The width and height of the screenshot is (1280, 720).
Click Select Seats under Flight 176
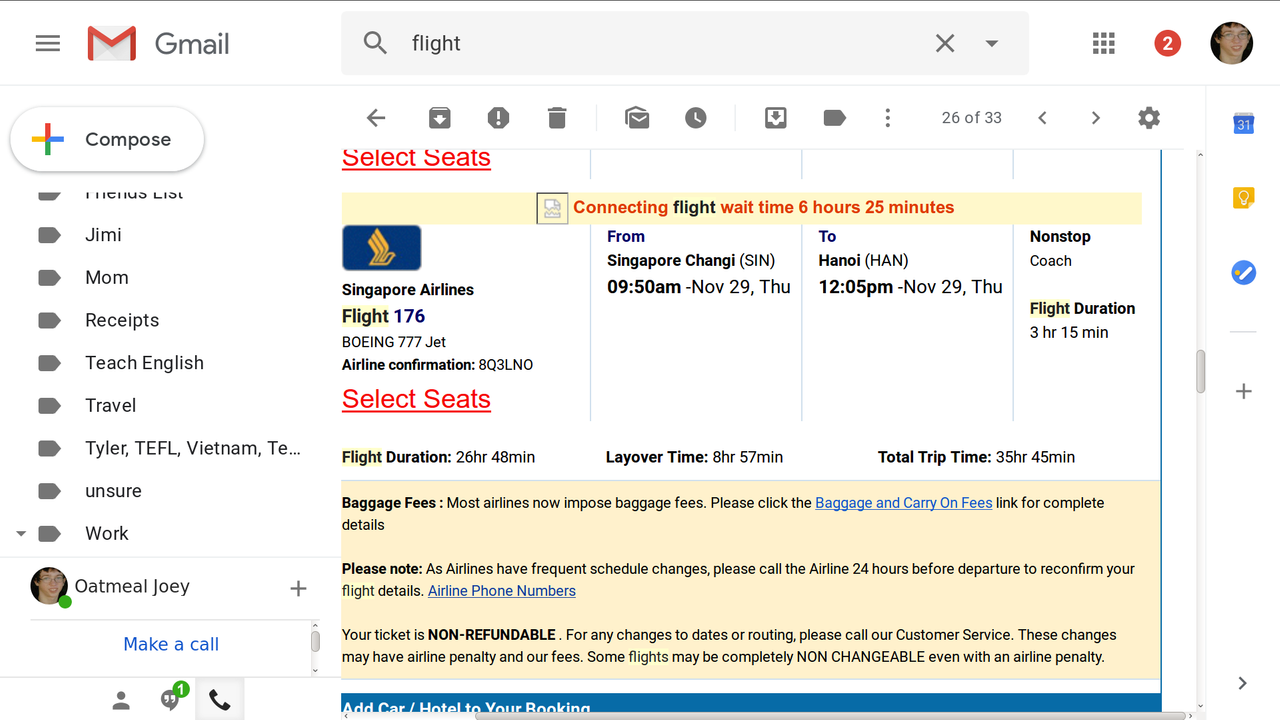pyautogui.click(x=416, y=399)
